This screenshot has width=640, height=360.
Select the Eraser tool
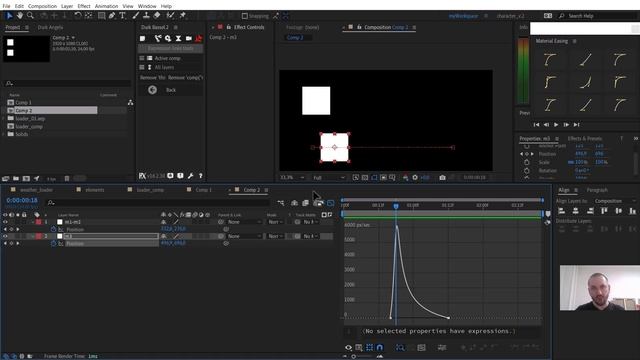157,16
